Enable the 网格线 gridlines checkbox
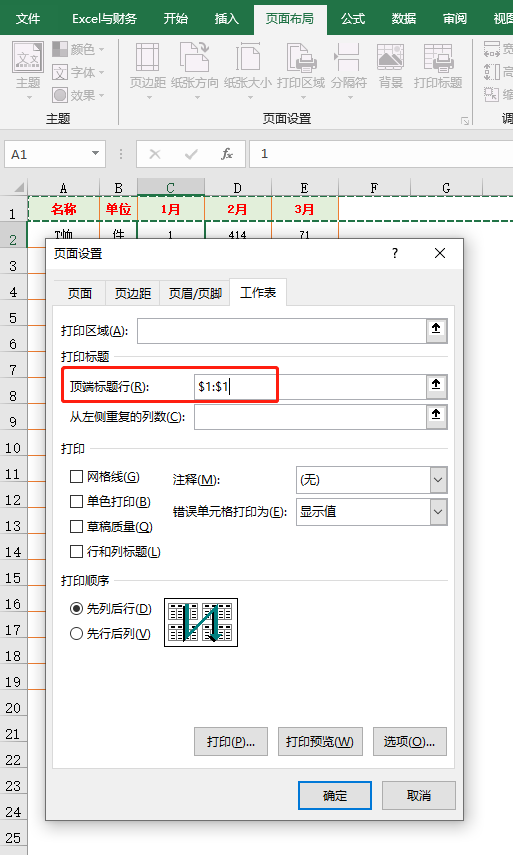This screenshot has width=513, height=855. 76,477
